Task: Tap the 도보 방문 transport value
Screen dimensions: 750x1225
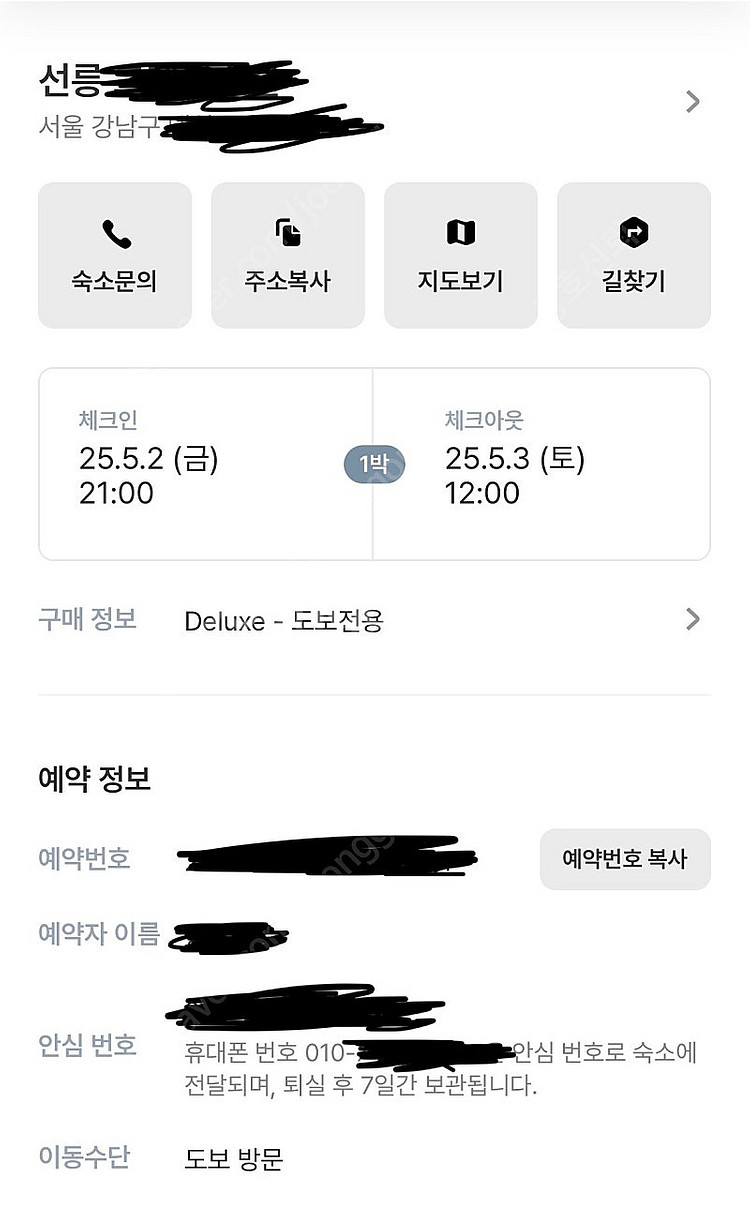Action: tap(234, 1159)
